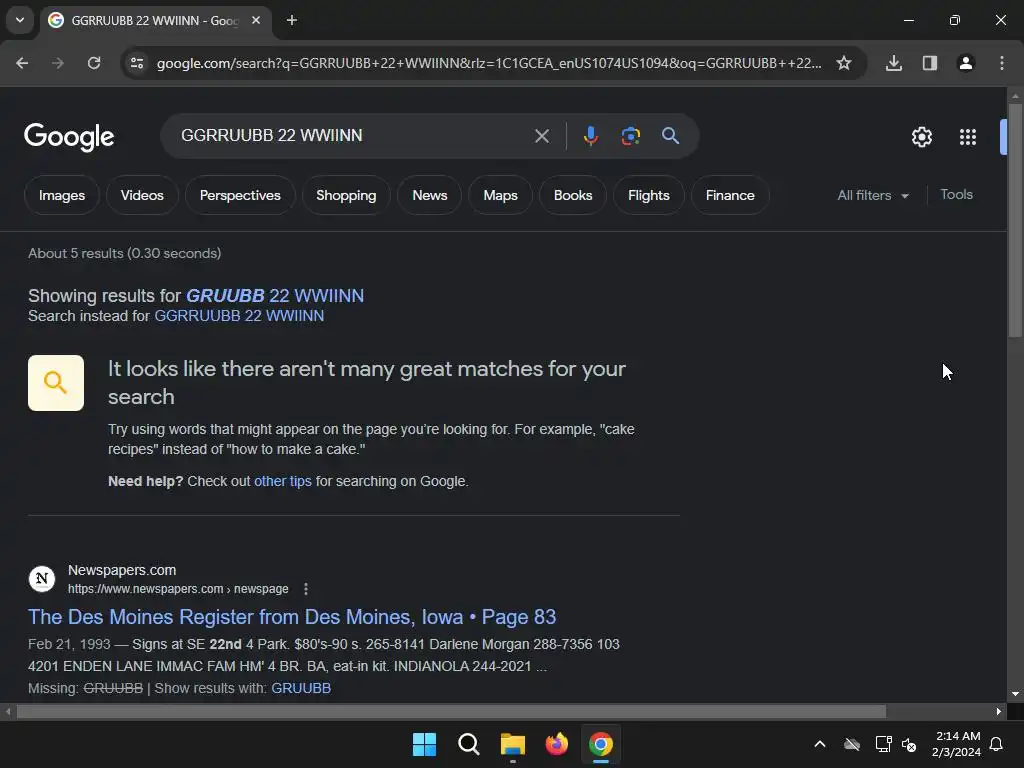
Task: Switch to Videos results
Action: 142,195
